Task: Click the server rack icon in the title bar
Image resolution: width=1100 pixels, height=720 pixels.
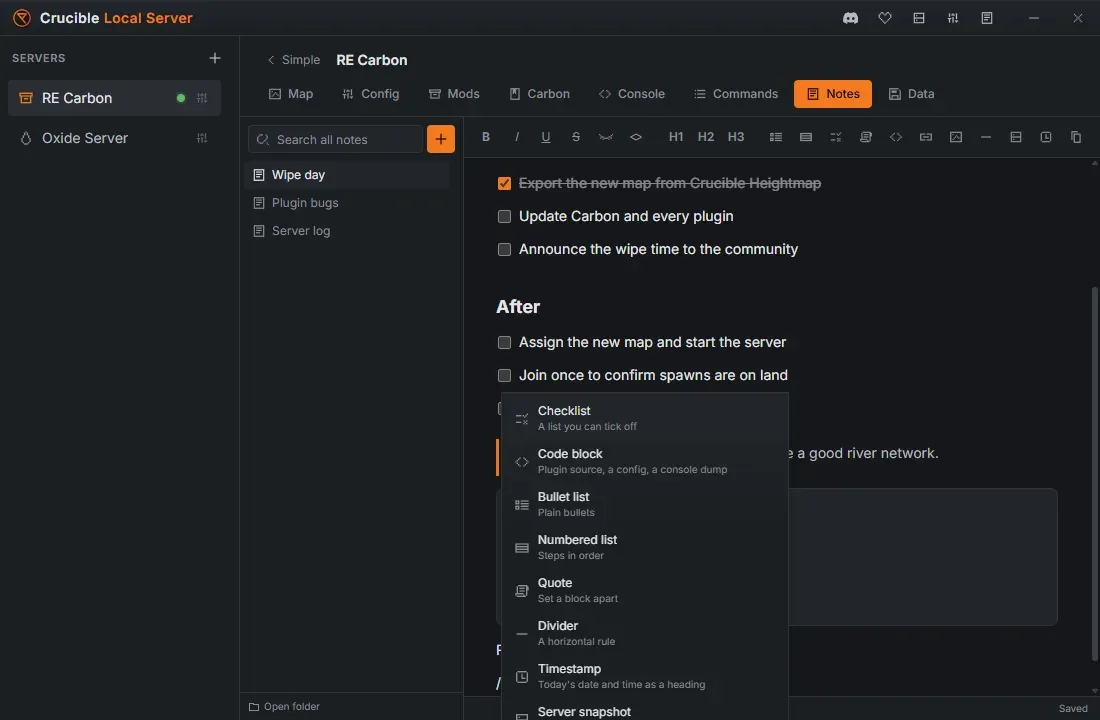Action: coord(919,18)
